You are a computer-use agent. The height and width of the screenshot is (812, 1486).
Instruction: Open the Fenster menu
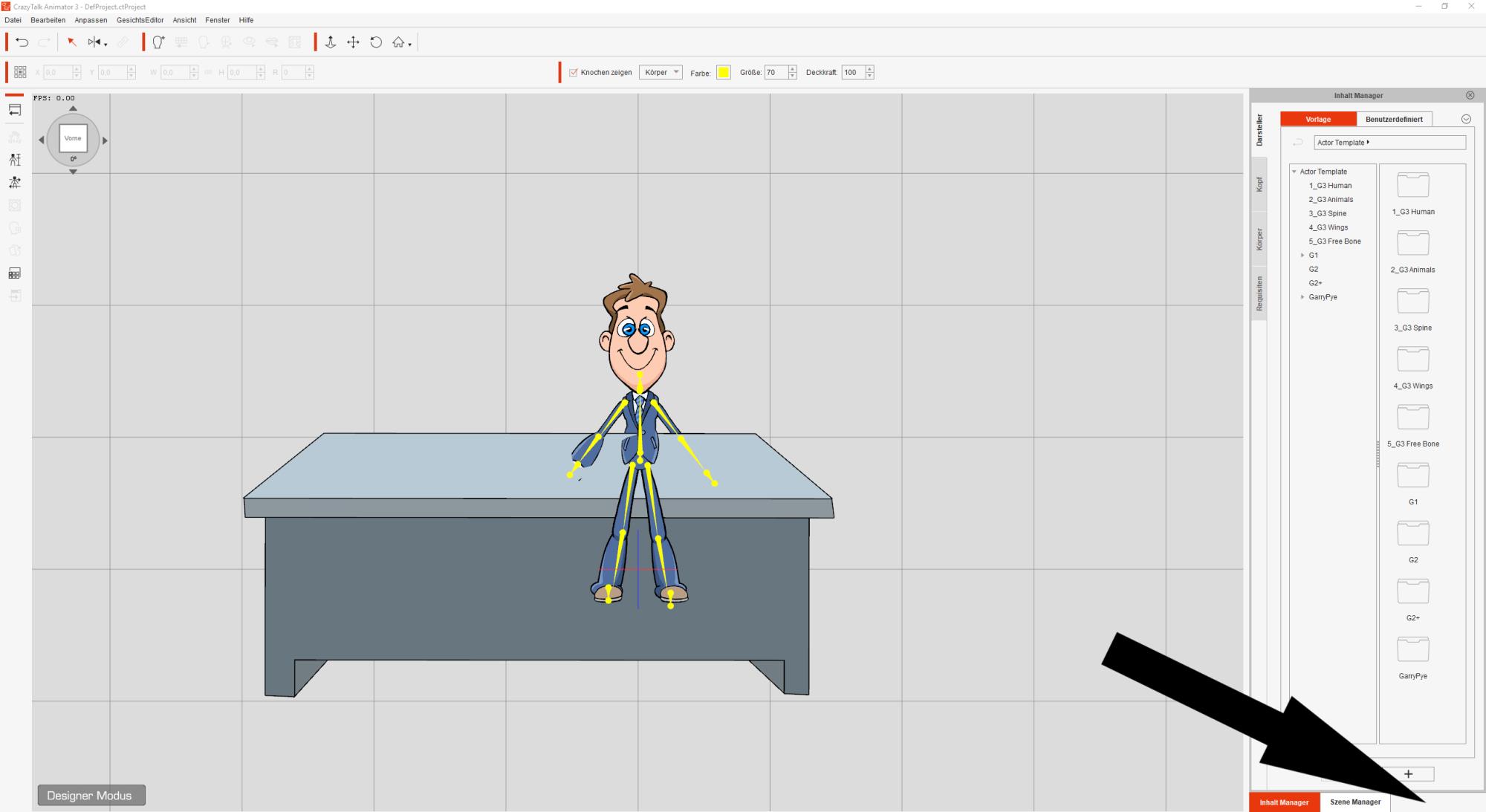pyautogui.click(x=218, y=20)
